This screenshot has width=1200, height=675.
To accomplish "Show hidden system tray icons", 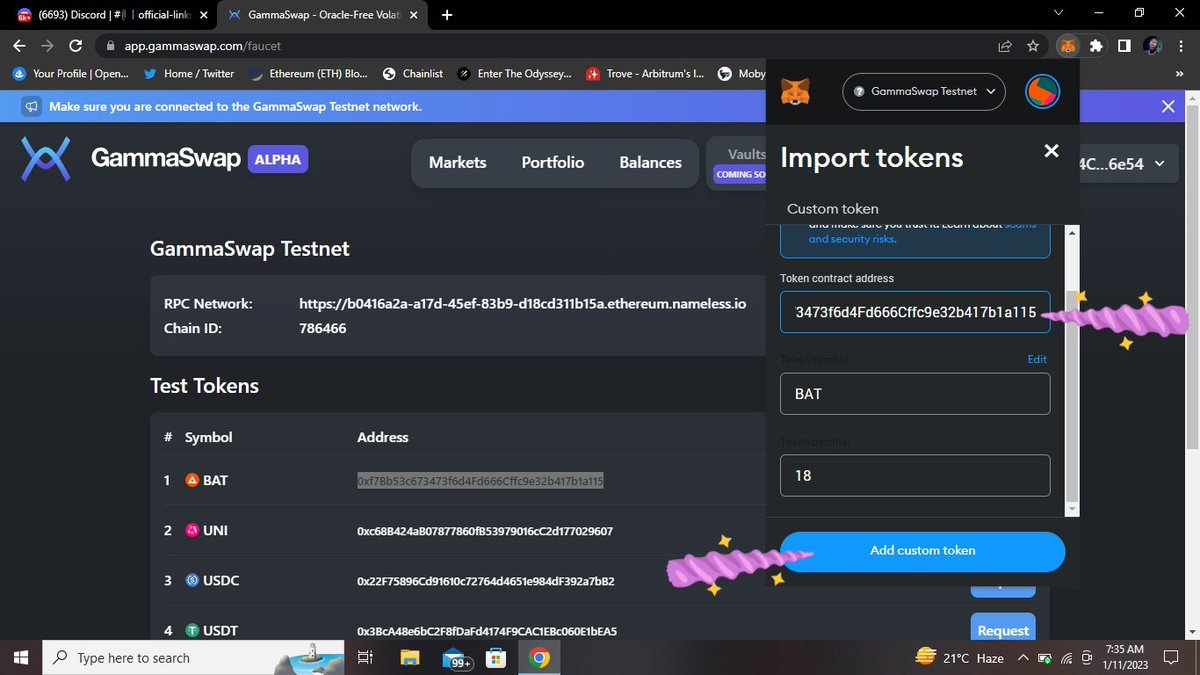I will (1022, 658).
